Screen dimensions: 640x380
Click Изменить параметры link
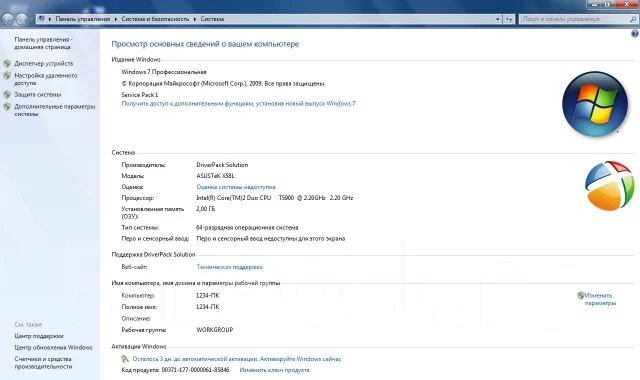pos(600,299)
